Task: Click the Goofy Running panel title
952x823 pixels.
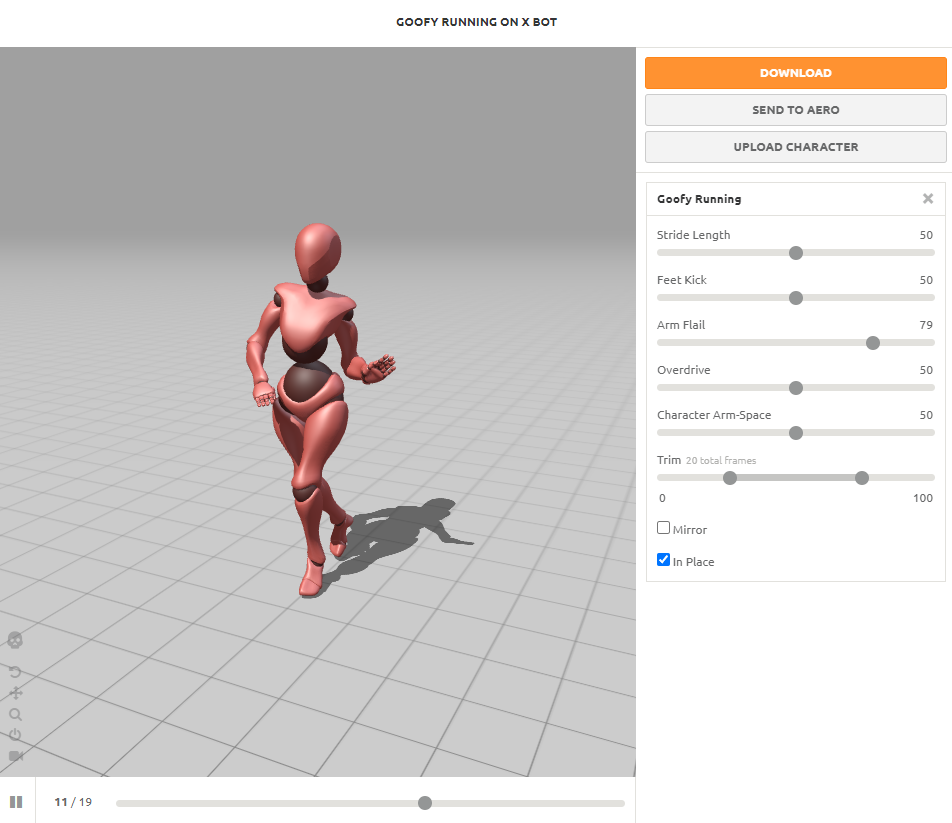Action: [699, 199]
